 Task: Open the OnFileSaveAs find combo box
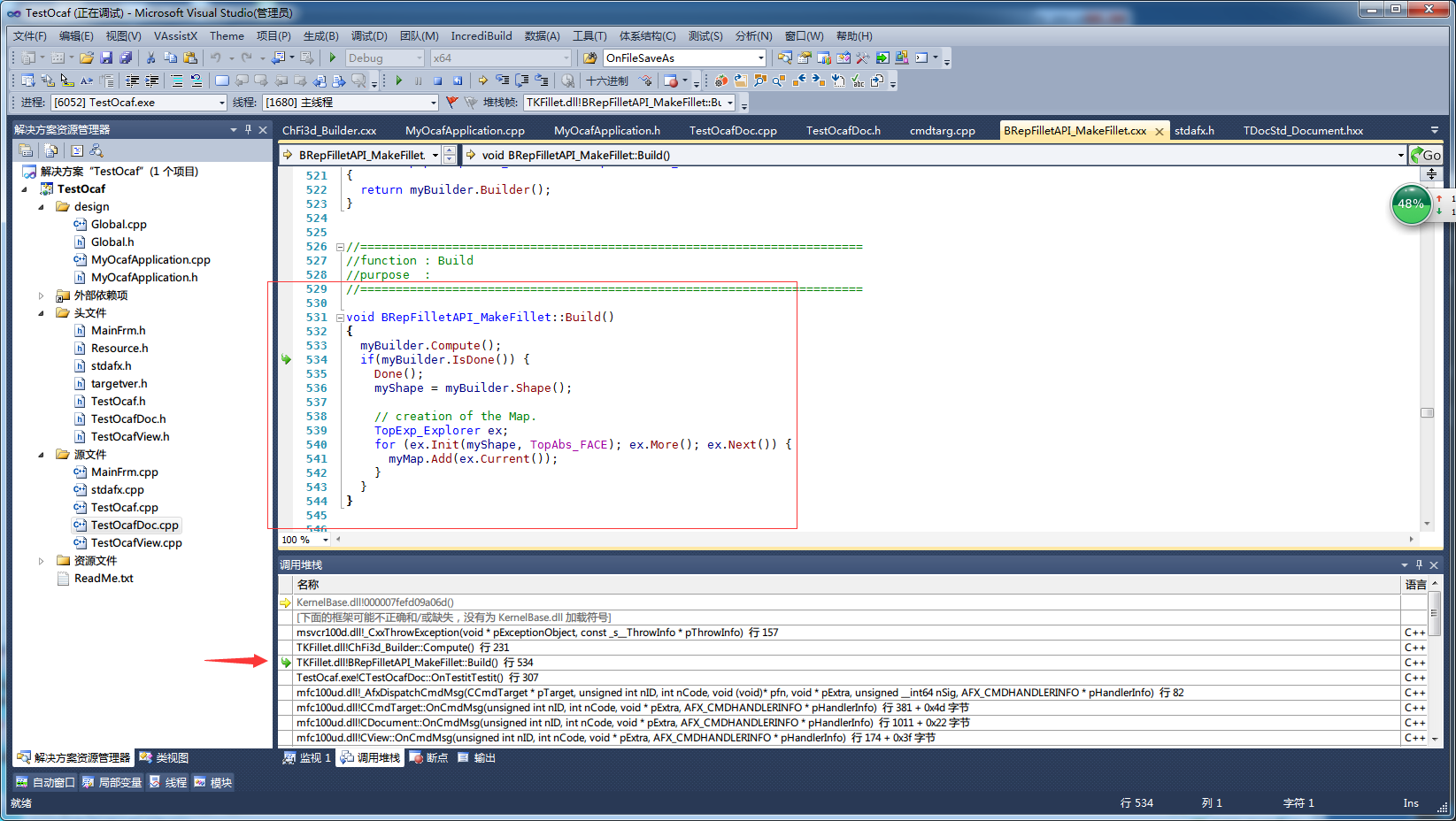pos(760,58)
